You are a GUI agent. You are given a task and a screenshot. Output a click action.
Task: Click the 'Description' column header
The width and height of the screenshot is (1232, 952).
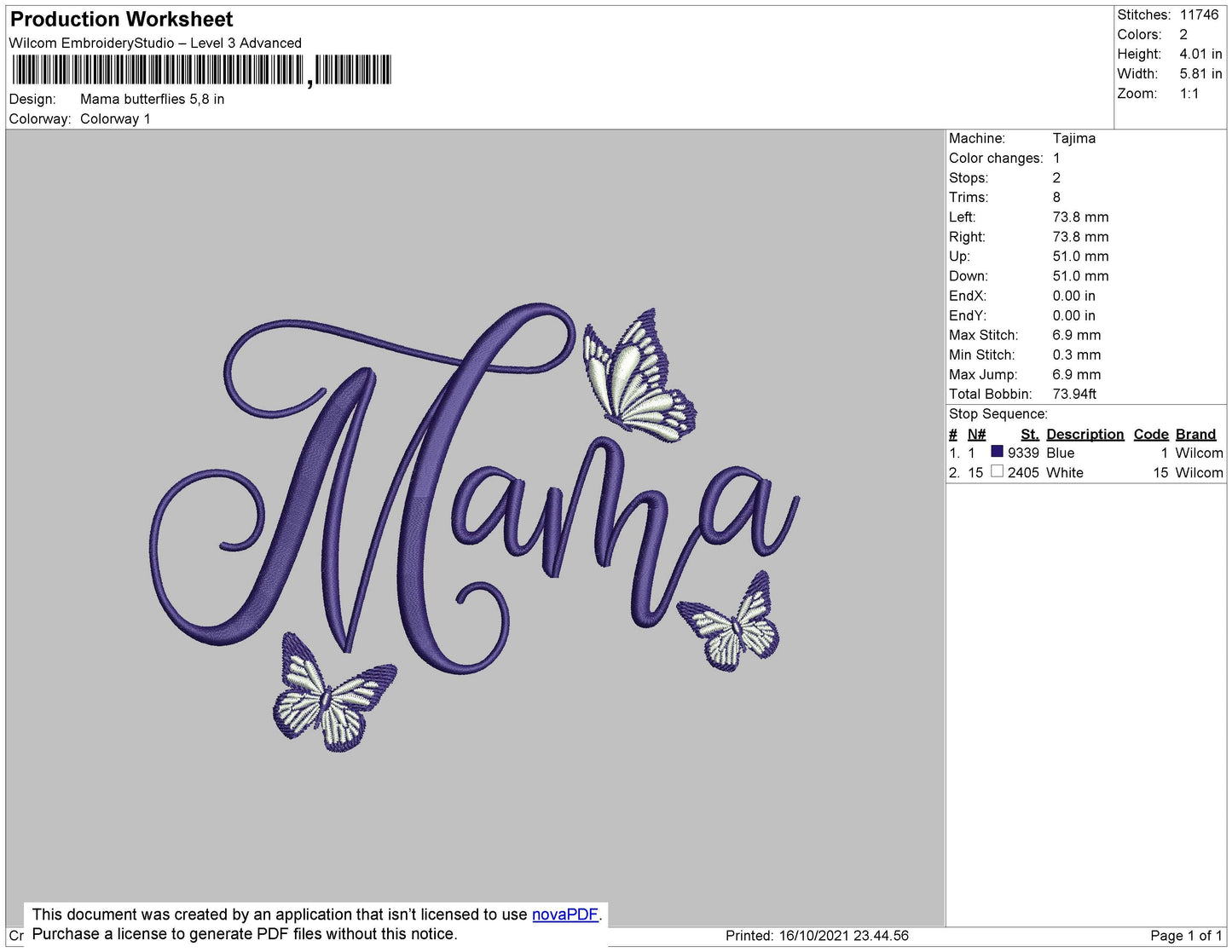coord(1085,434)
